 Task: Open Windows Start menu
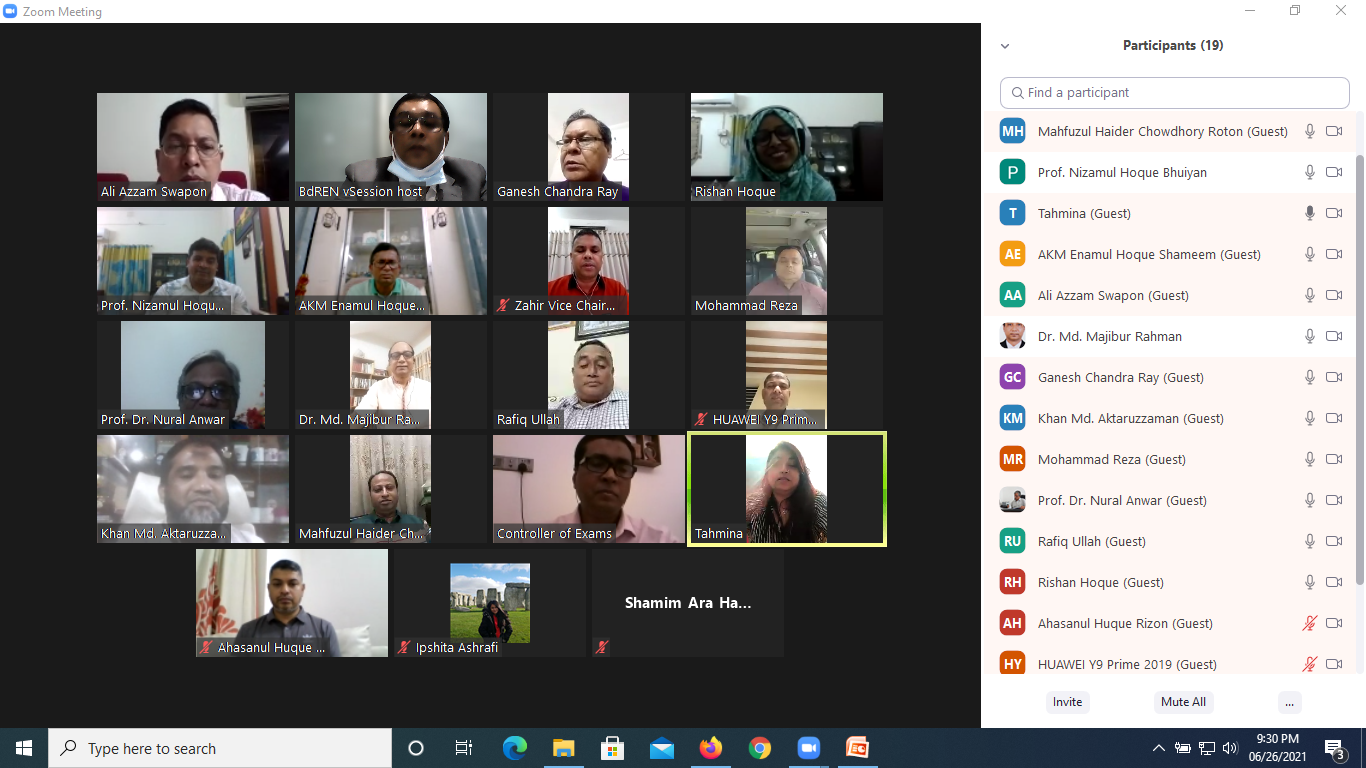[24, 748]
